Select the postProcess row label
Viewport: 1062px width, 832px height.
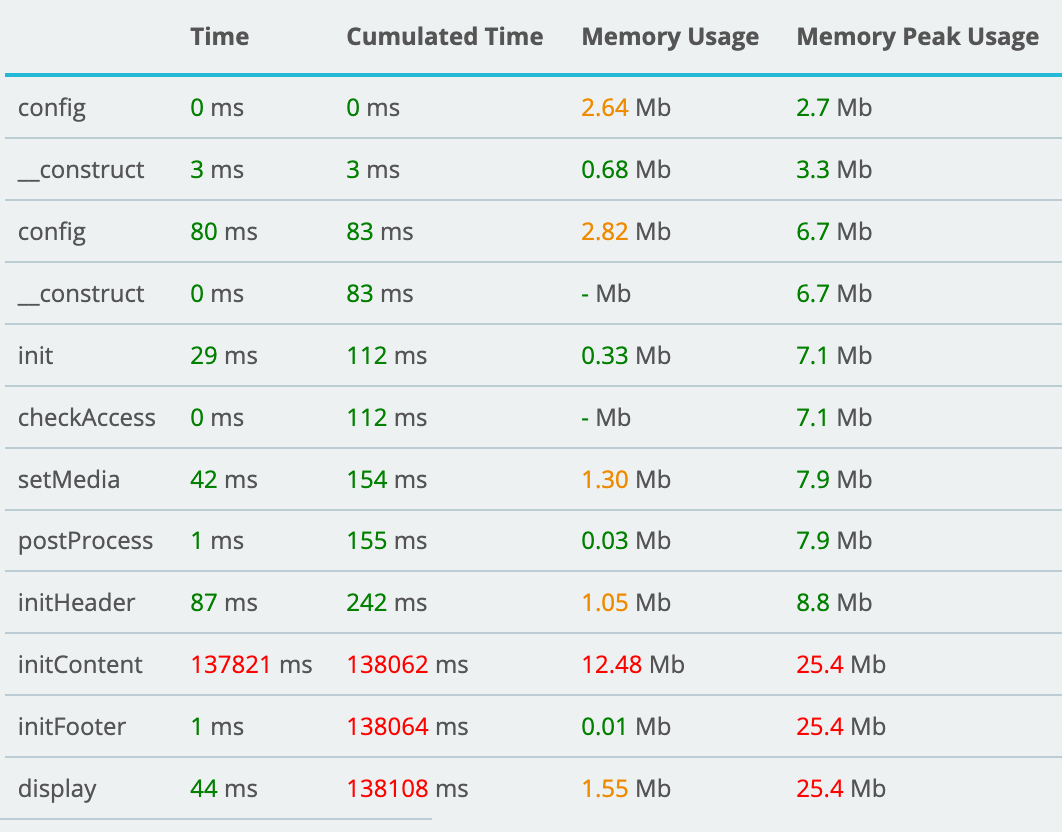[86, 542]
